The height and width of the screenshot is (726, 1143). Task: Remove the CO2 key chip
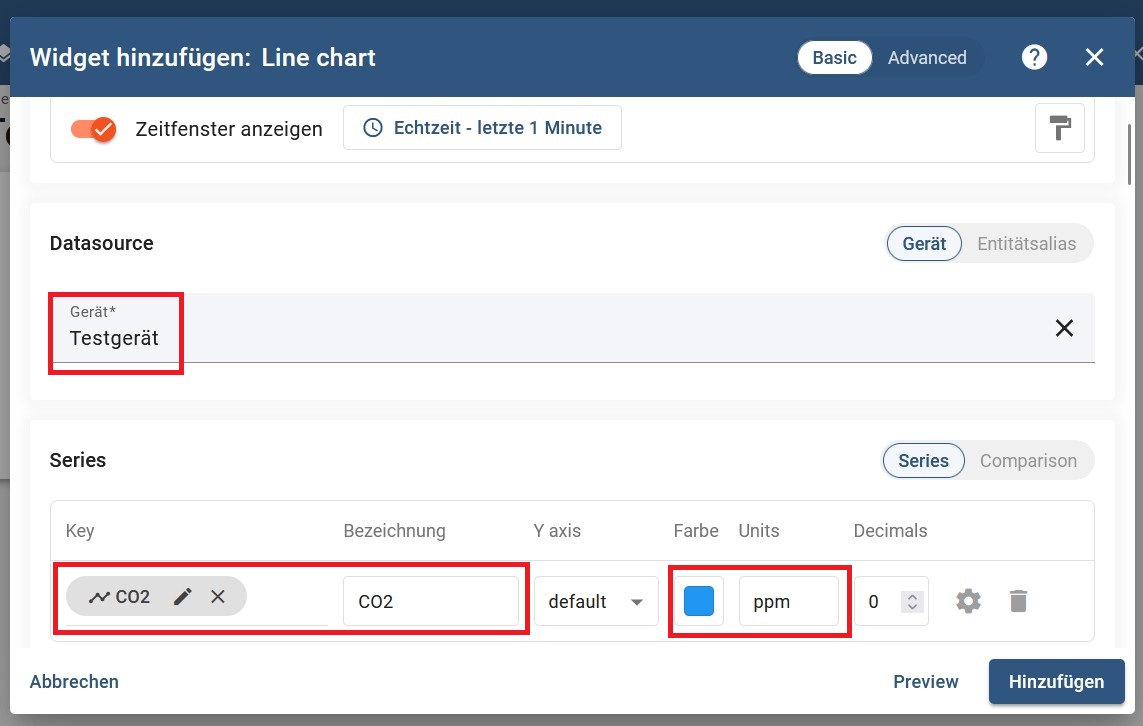[x=218, y=597]
